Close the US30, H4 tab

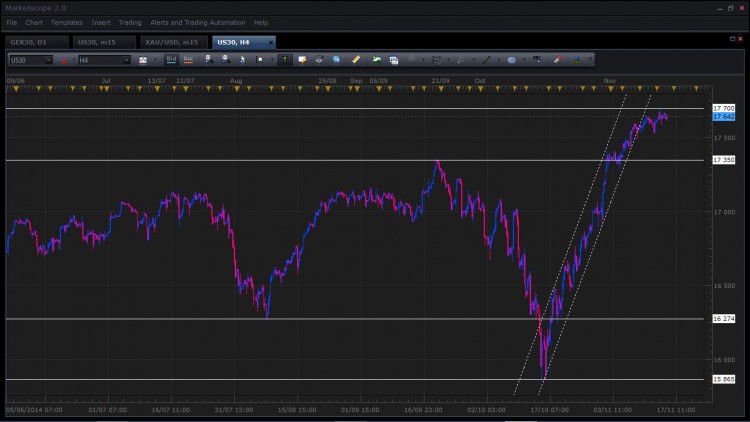(x=271, y=43)
